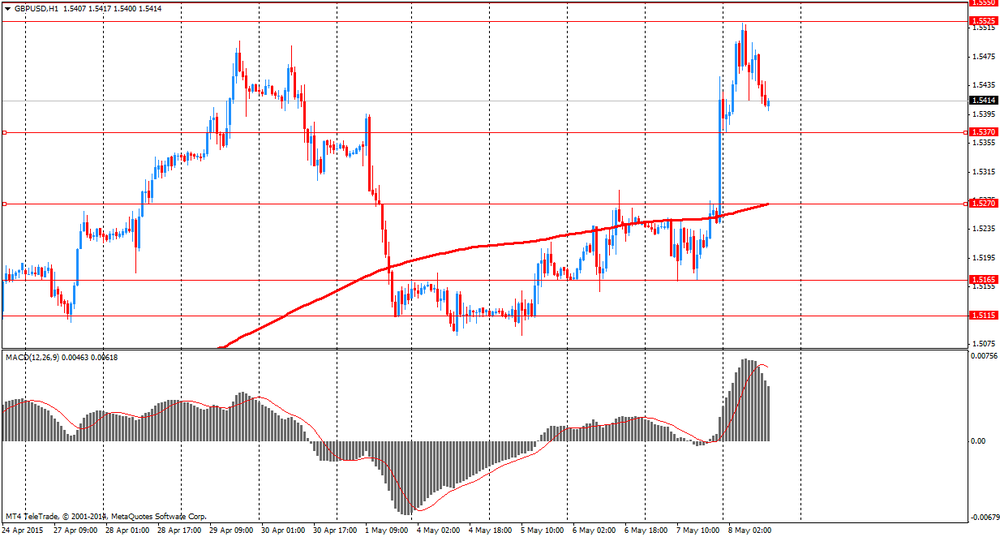Viewport: 1000px width, 537px height.
Task: Click the 24 Apr 2015 date label
Action: coord(22,530)
